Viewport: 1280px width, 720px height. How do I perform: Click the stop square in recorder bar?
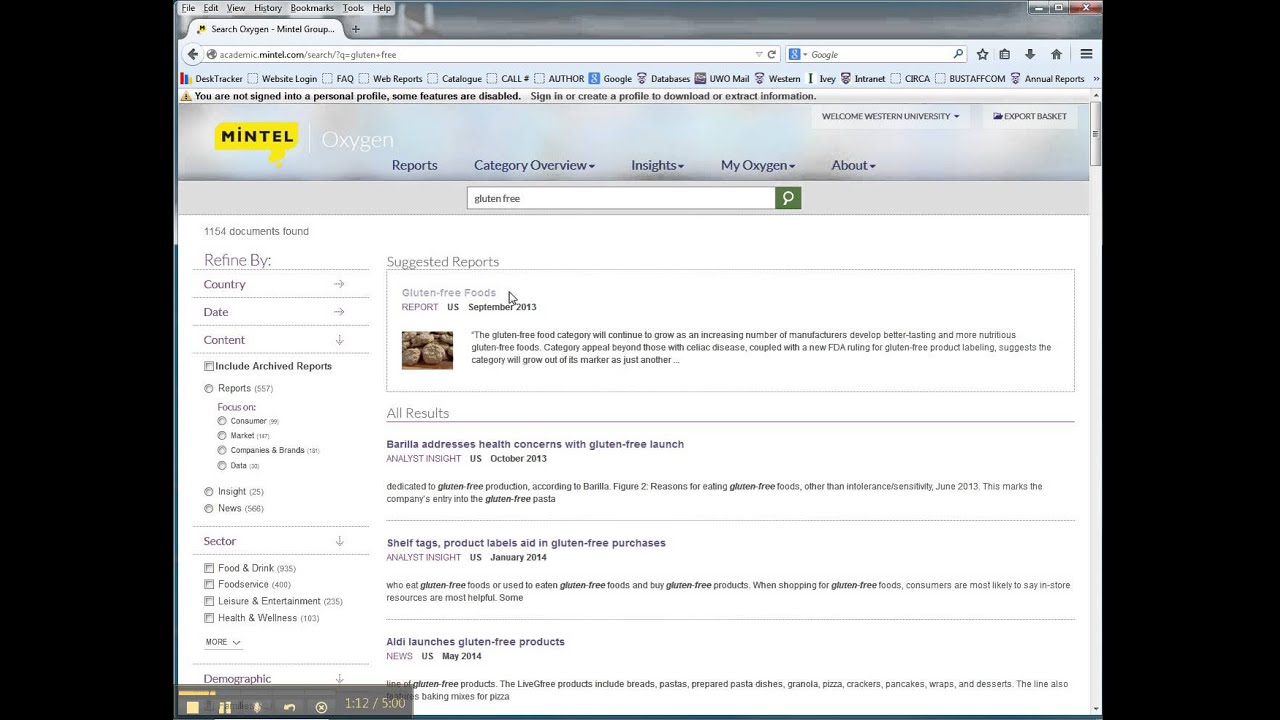tap(192, 707)
